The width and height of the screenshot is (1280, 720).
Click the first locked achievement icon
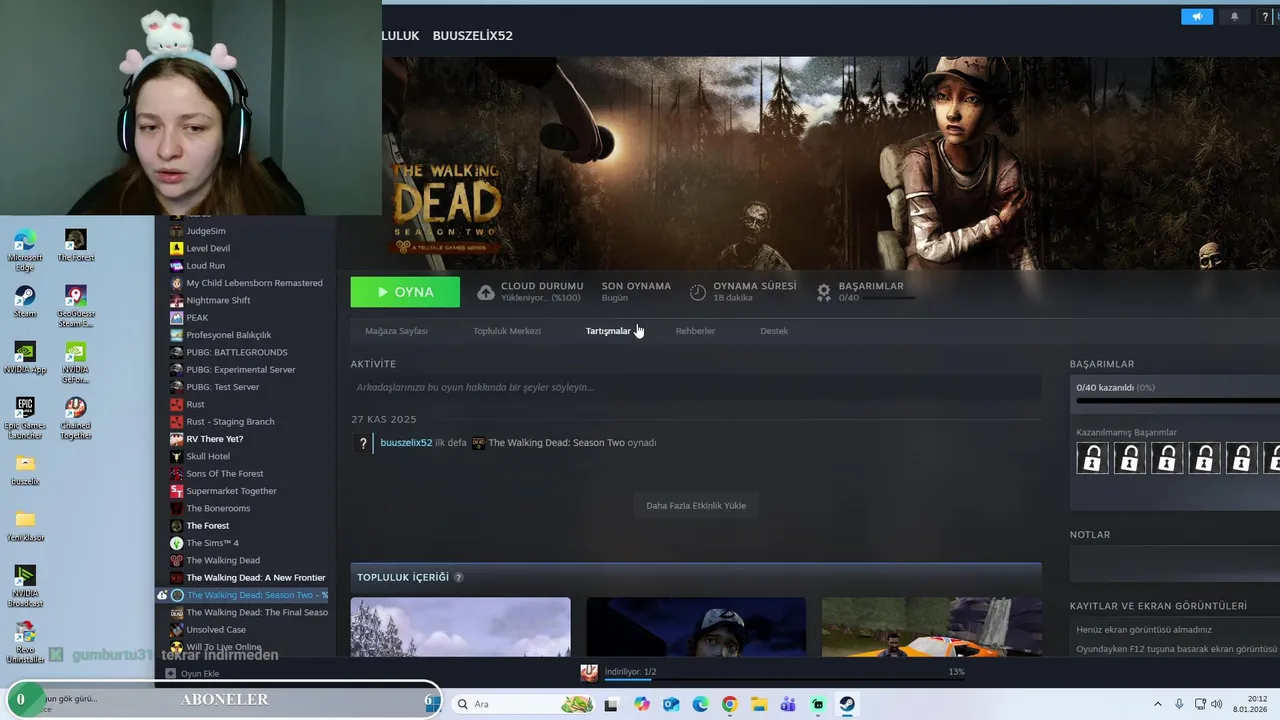click(x=1092, y=458)
